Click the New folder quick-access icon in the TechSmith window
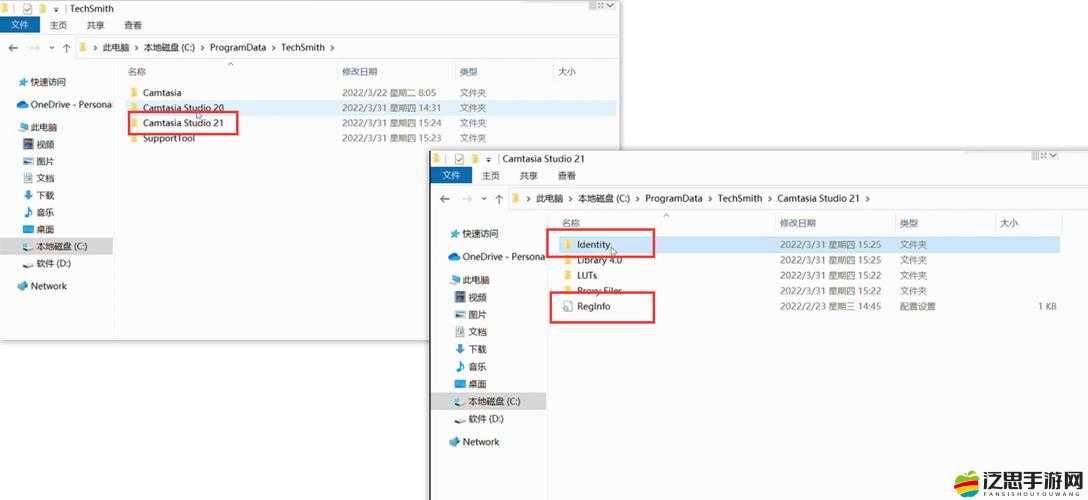Image resolution: width=1088 pixels, height=500 pixels. tap(42, 9)
